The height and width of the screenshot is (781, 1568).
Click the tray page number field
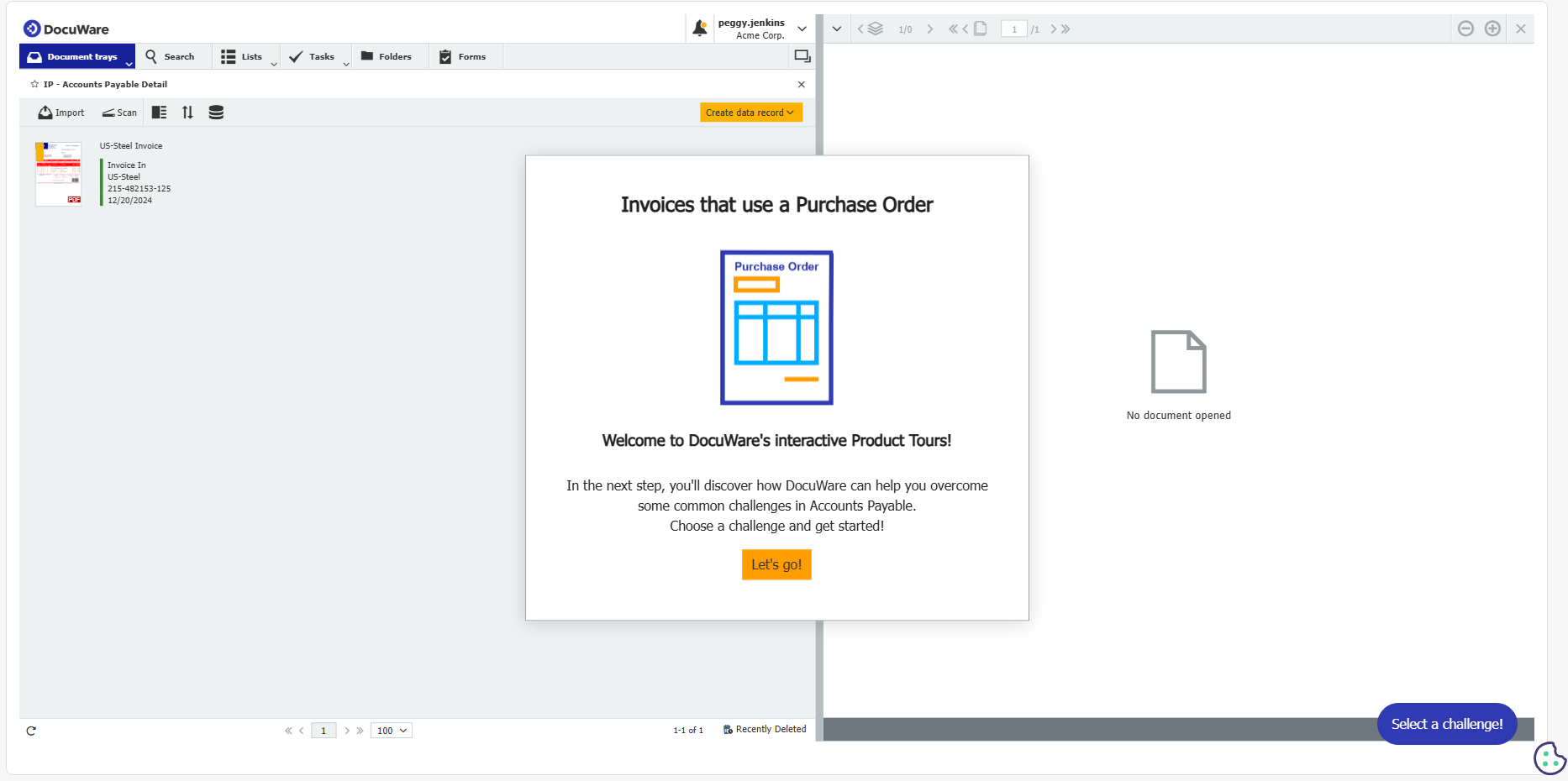pyautogui.click(x=324, y=731)
